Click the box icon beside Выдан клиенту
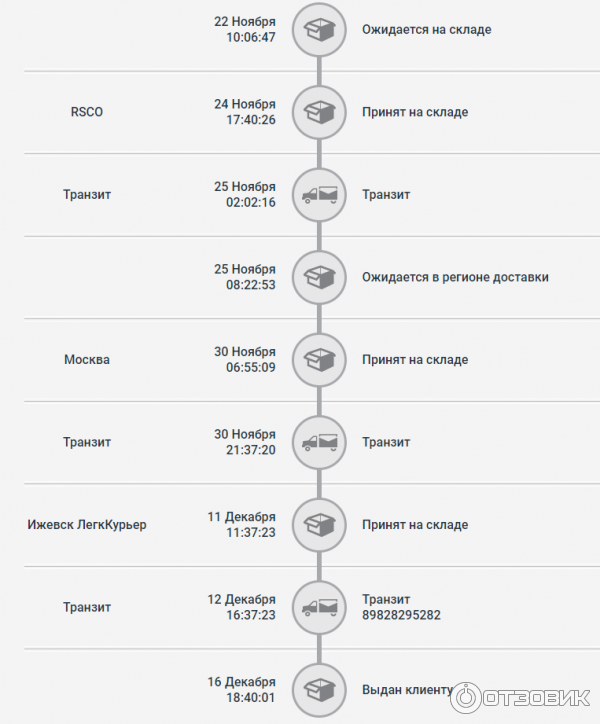The height and width of the screenshot is (724, 600). 319,690
